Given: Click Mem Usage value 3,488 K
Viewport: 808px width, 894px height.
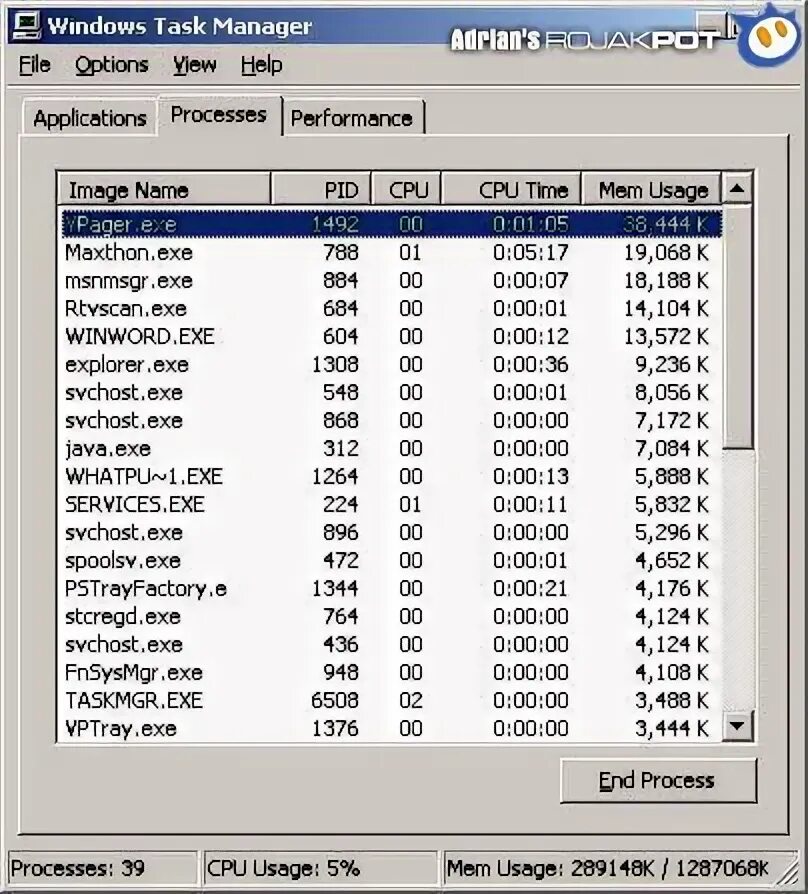Looking at the screenshot, I should click(672, 700).
